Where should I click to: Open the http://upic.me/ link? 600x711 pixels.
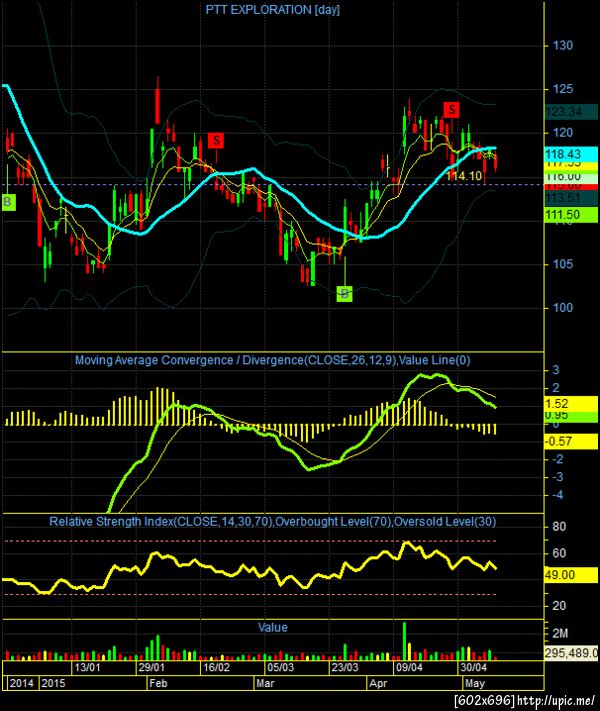tap(556, 700)
